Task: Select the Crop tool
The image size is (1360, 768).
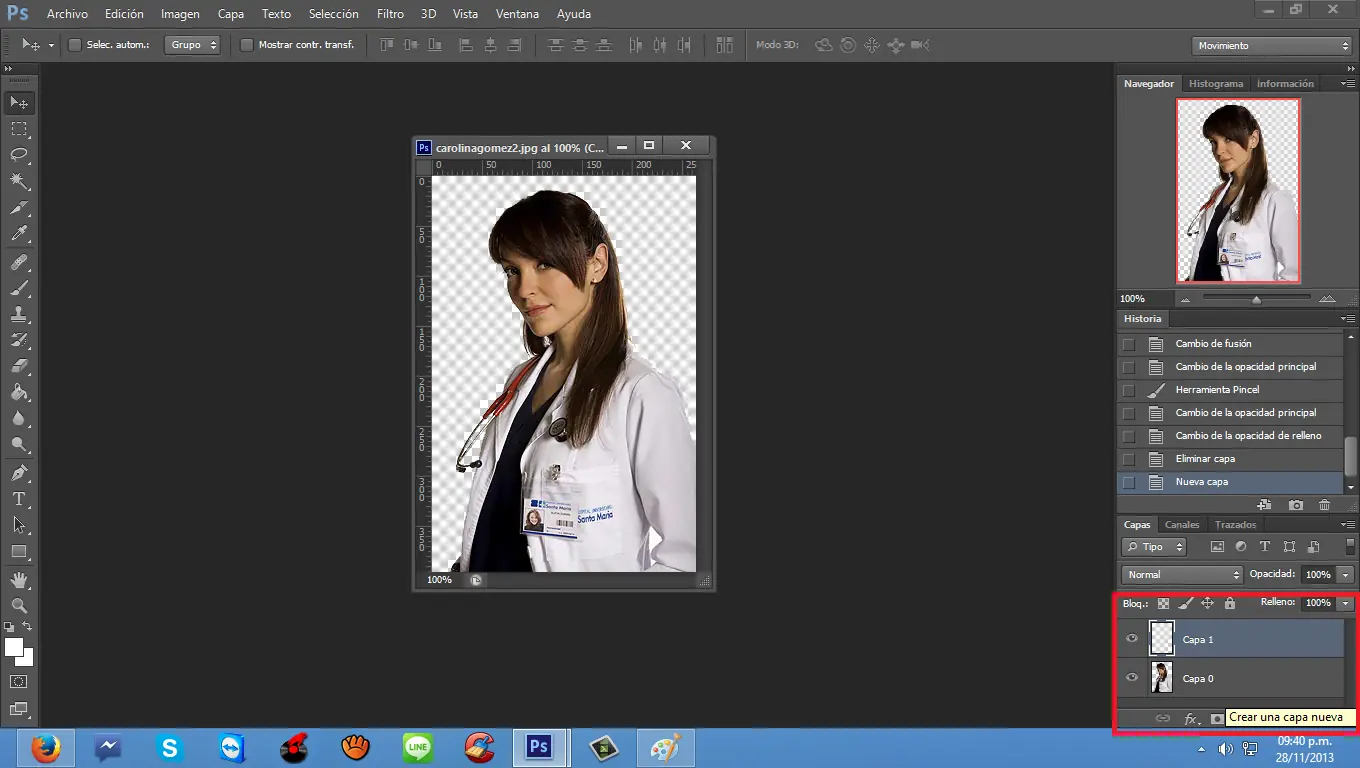Action: [x=19, y=208]
